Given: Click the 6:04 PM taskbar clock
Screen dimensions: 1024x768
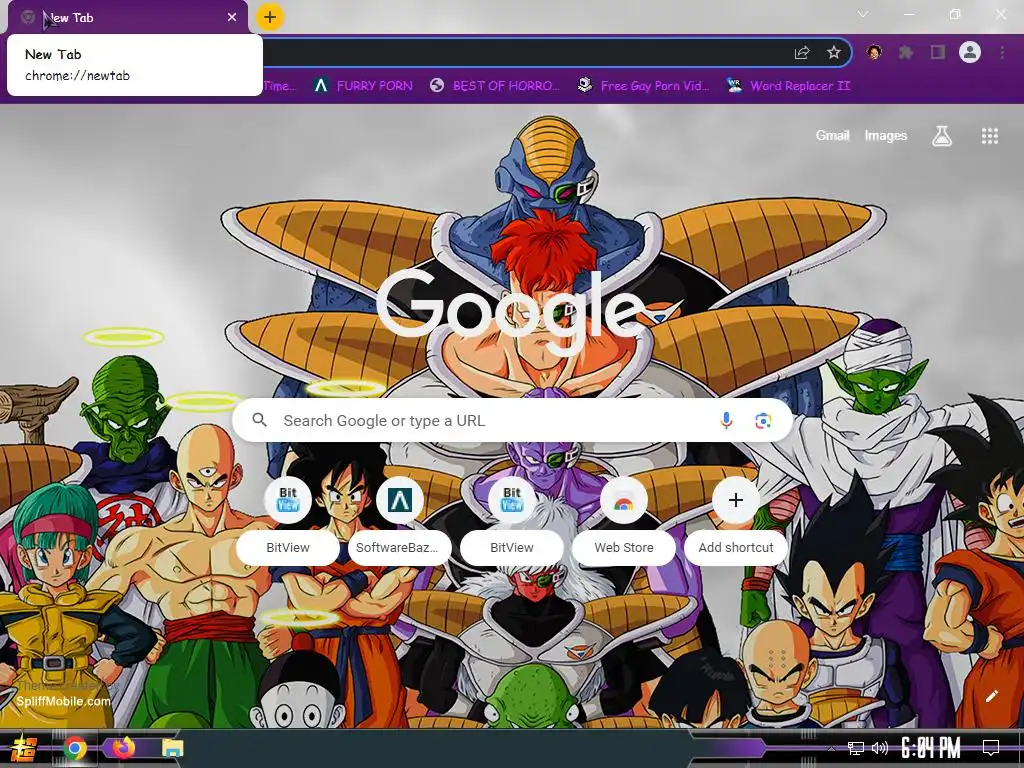Looking at the screenshot, I should coord(931,748).
